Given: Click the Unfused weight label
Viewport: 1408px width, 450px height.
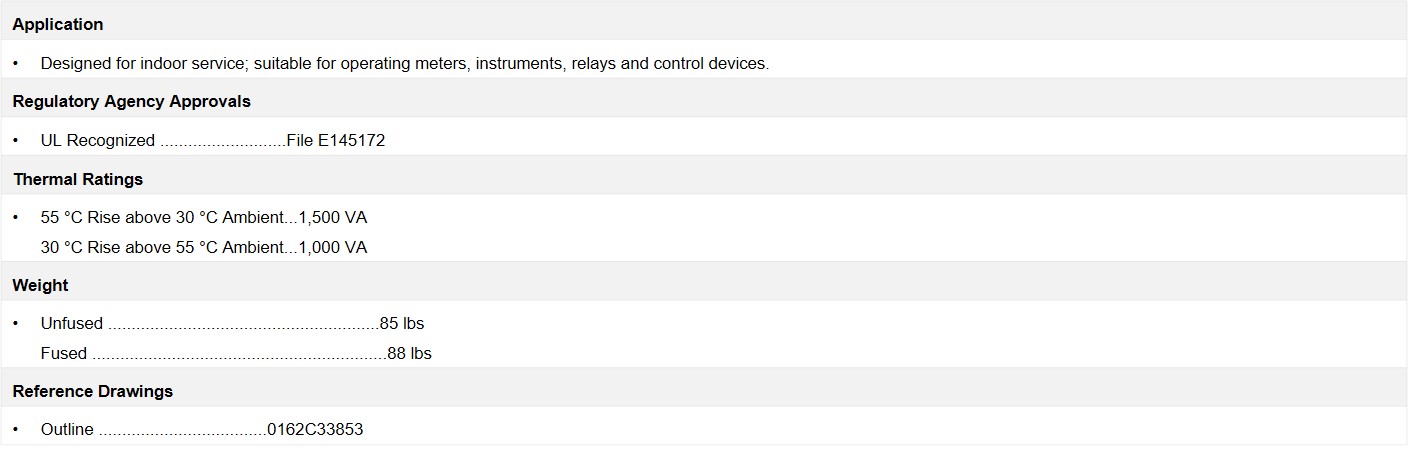Looking at the screenshot, I should point(72,323).
